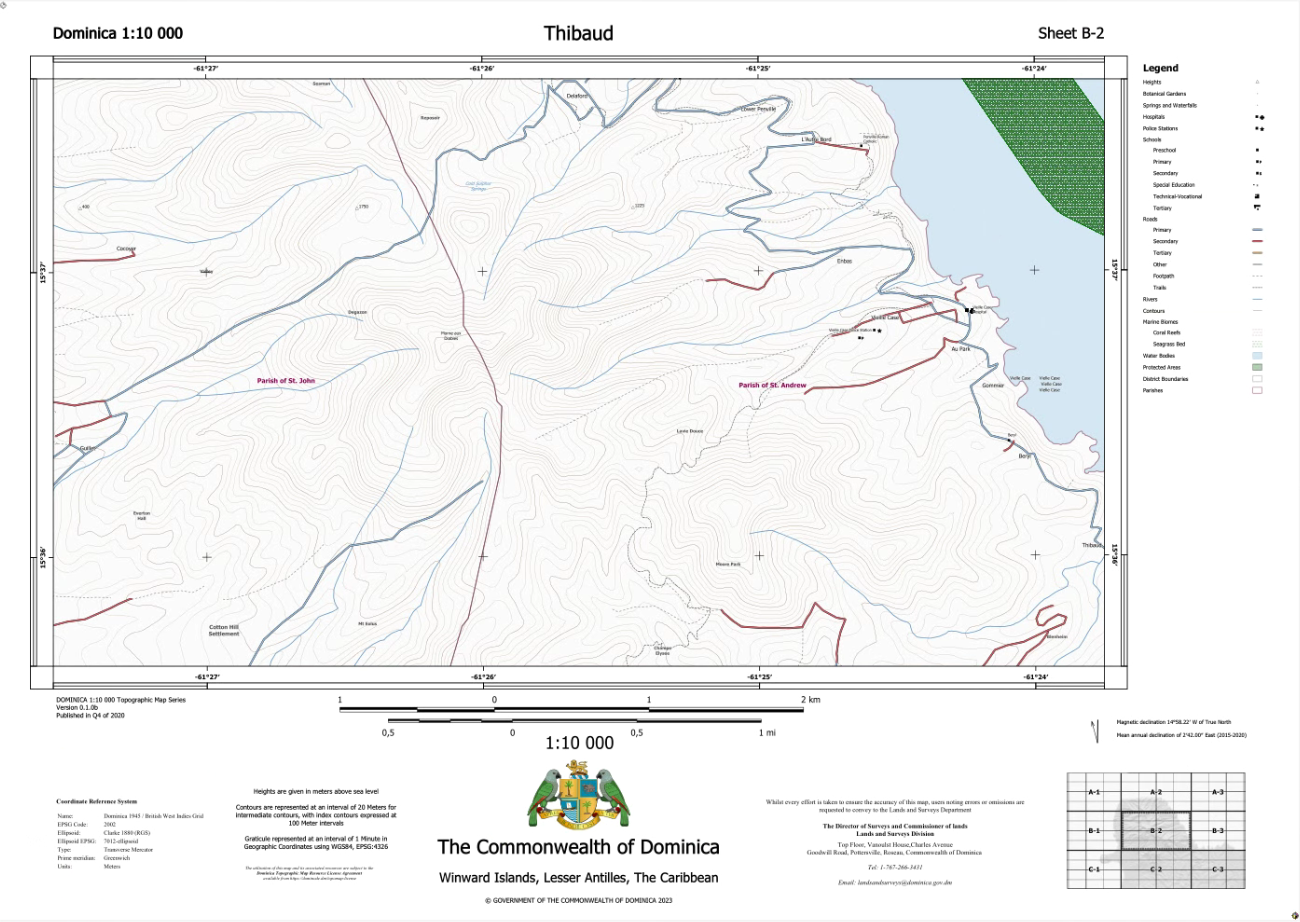The width and height of the screenshot is (1300, 922).
Task: Click the Lower Penville place name
Action: pyautogui.click(x=758, y=107)
